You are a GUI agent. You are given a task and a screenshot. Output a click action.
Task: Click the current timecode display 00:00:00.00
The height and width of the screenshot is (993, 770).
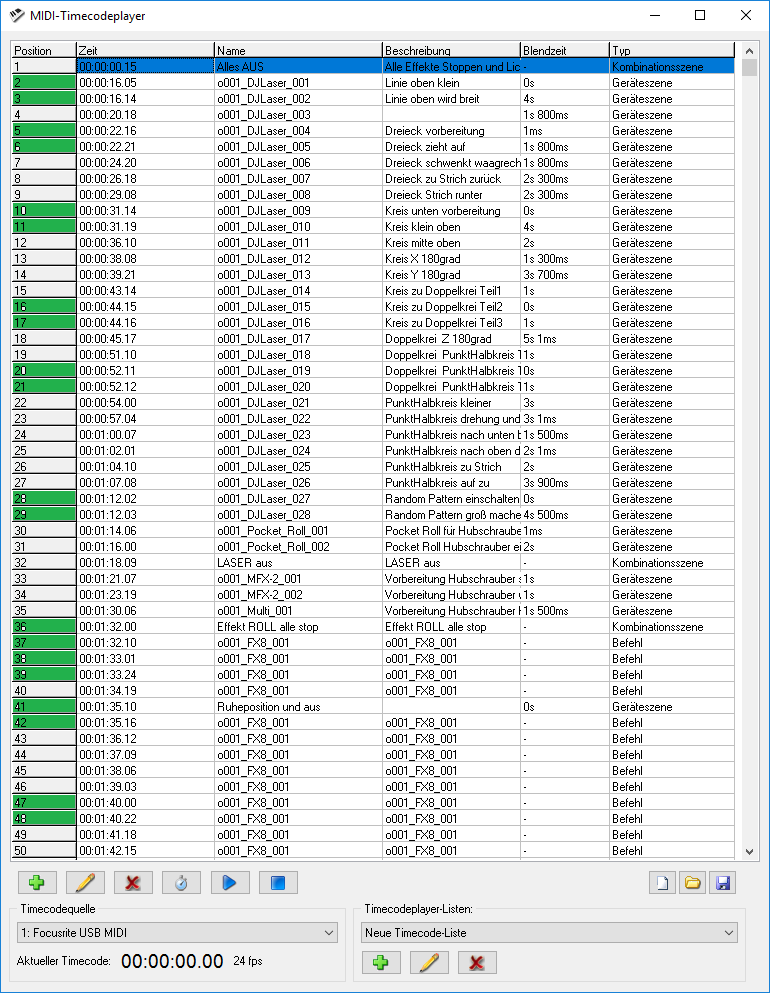click(172, 961)
